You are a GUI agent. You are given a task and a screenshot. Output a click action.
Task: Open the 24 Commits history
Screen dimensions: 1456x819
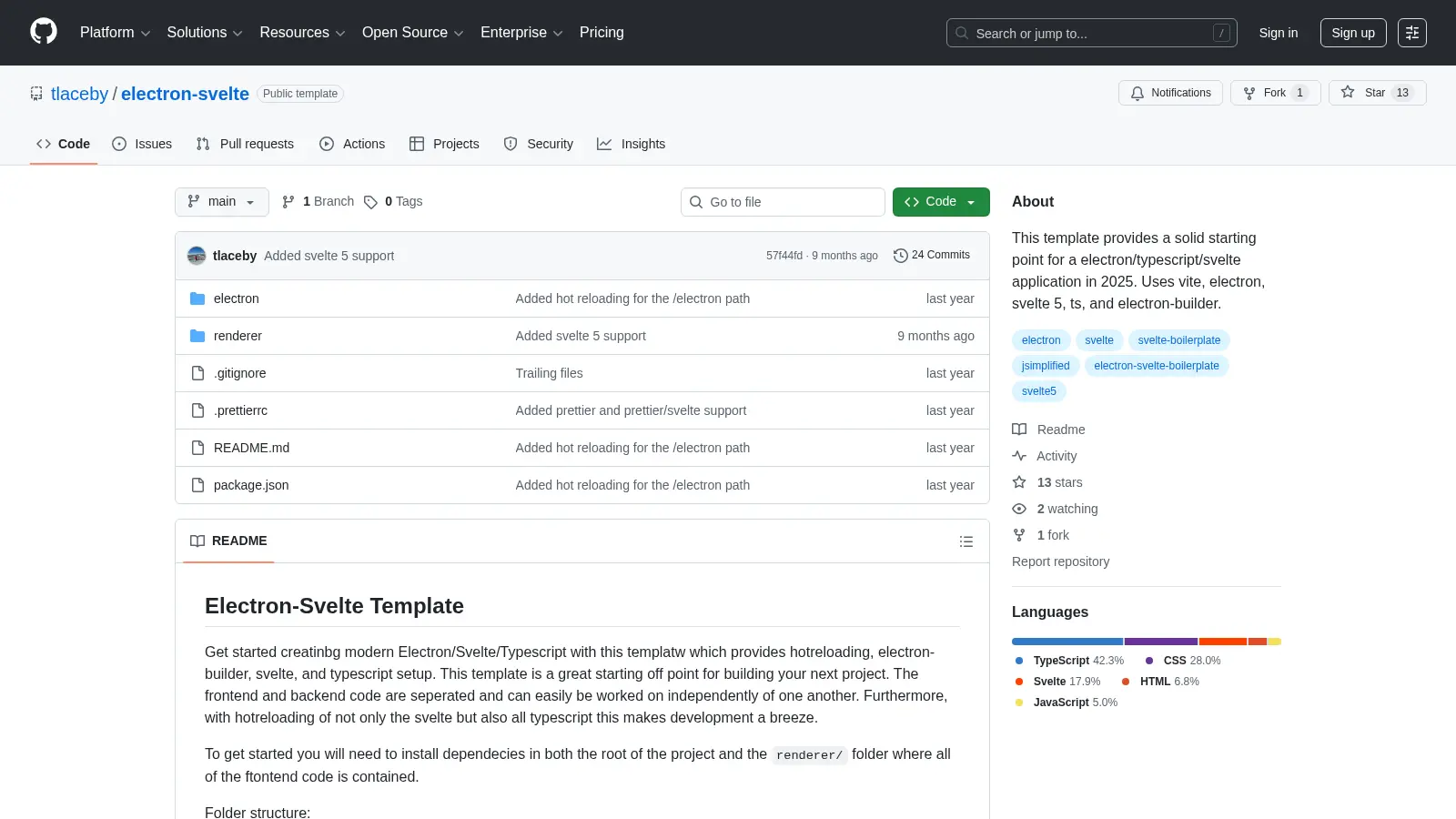click(x=932, y=256)
